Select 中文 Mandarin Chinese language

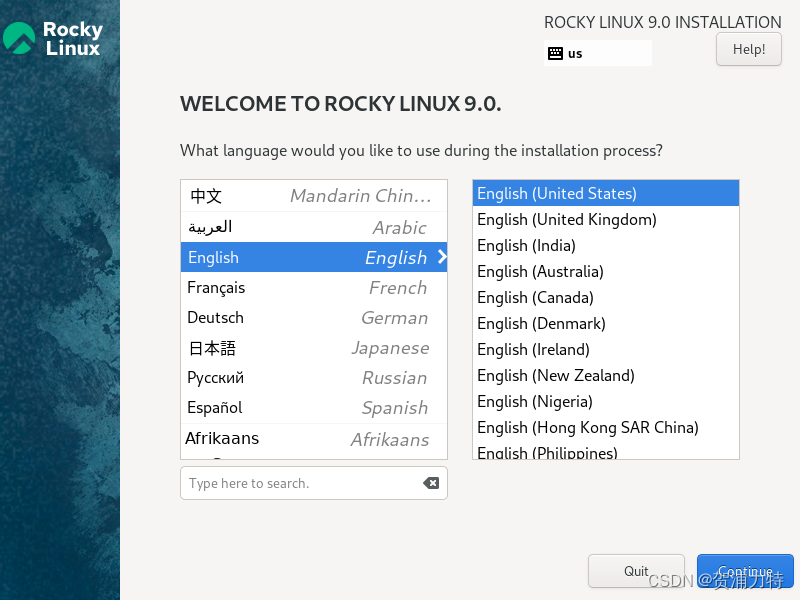pos(314,196)
